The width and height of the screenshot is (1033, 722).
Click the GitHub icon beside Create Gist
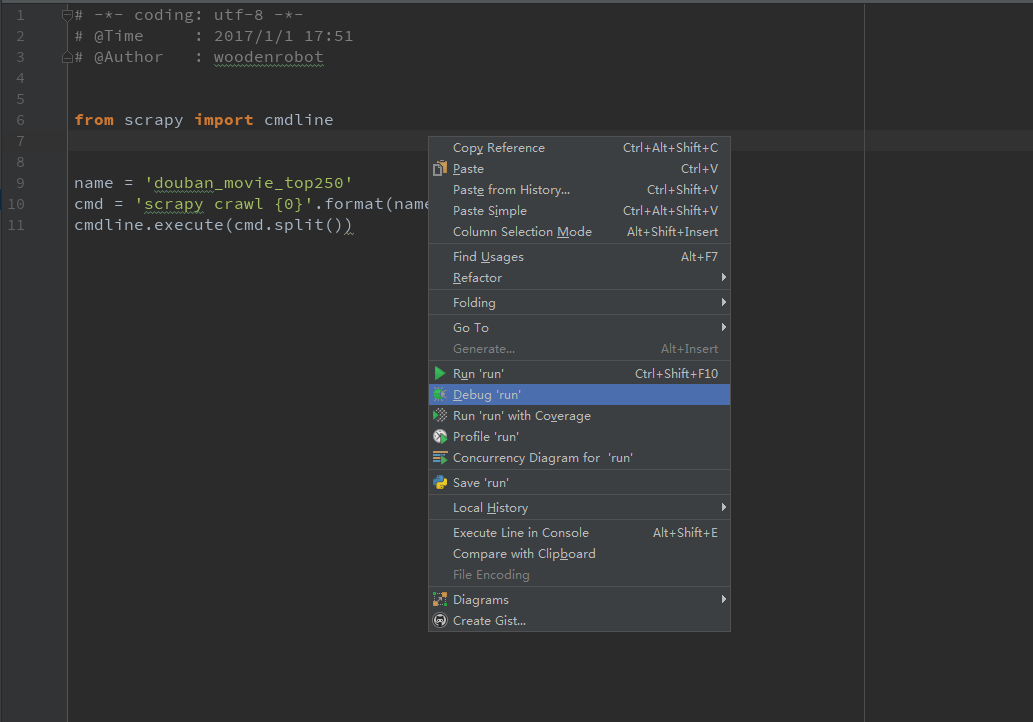click(440, 621)
